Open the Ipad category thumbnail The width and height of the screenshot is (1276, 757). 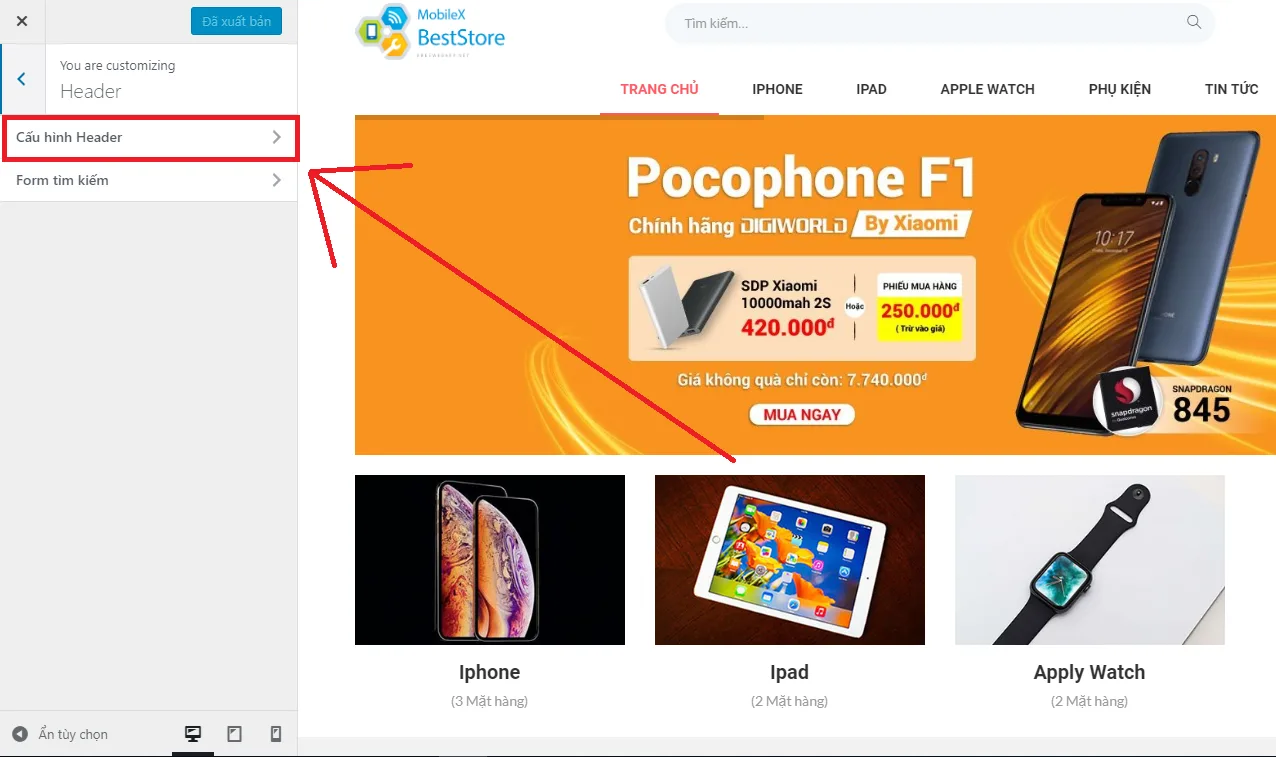(790, 560)
